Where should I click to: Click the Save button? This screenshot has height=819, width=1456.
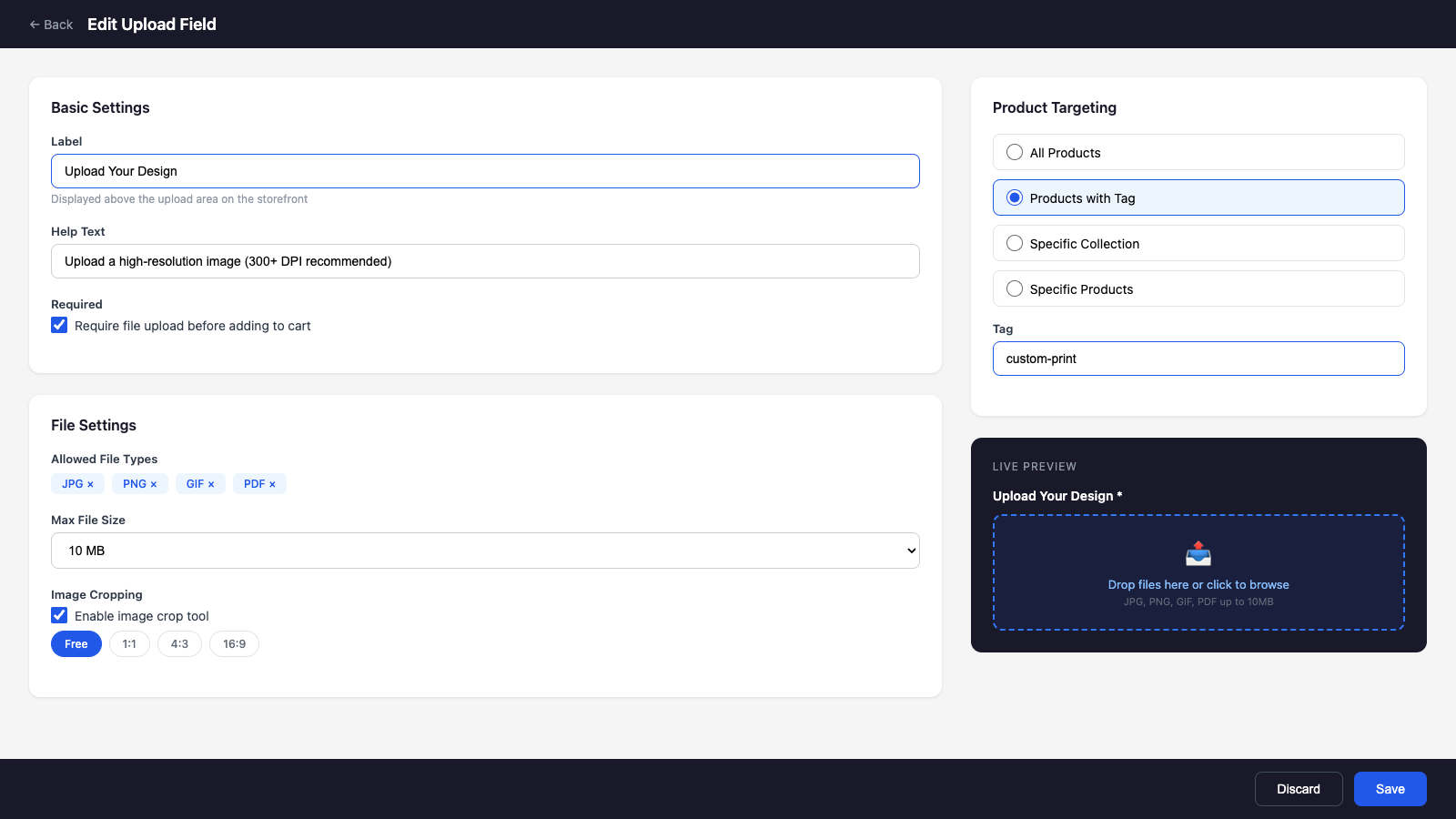pos(1390,788)
